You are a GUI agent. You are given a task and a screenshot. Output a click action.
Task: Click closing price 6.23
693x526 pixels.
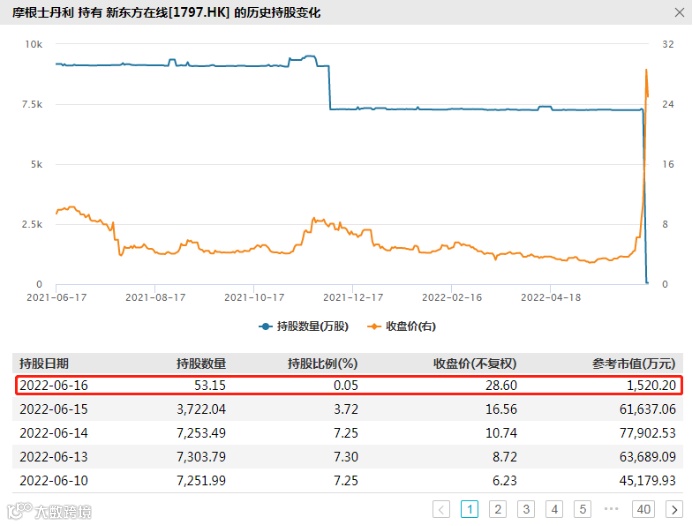pyautogui.click(x=505, y=480)
